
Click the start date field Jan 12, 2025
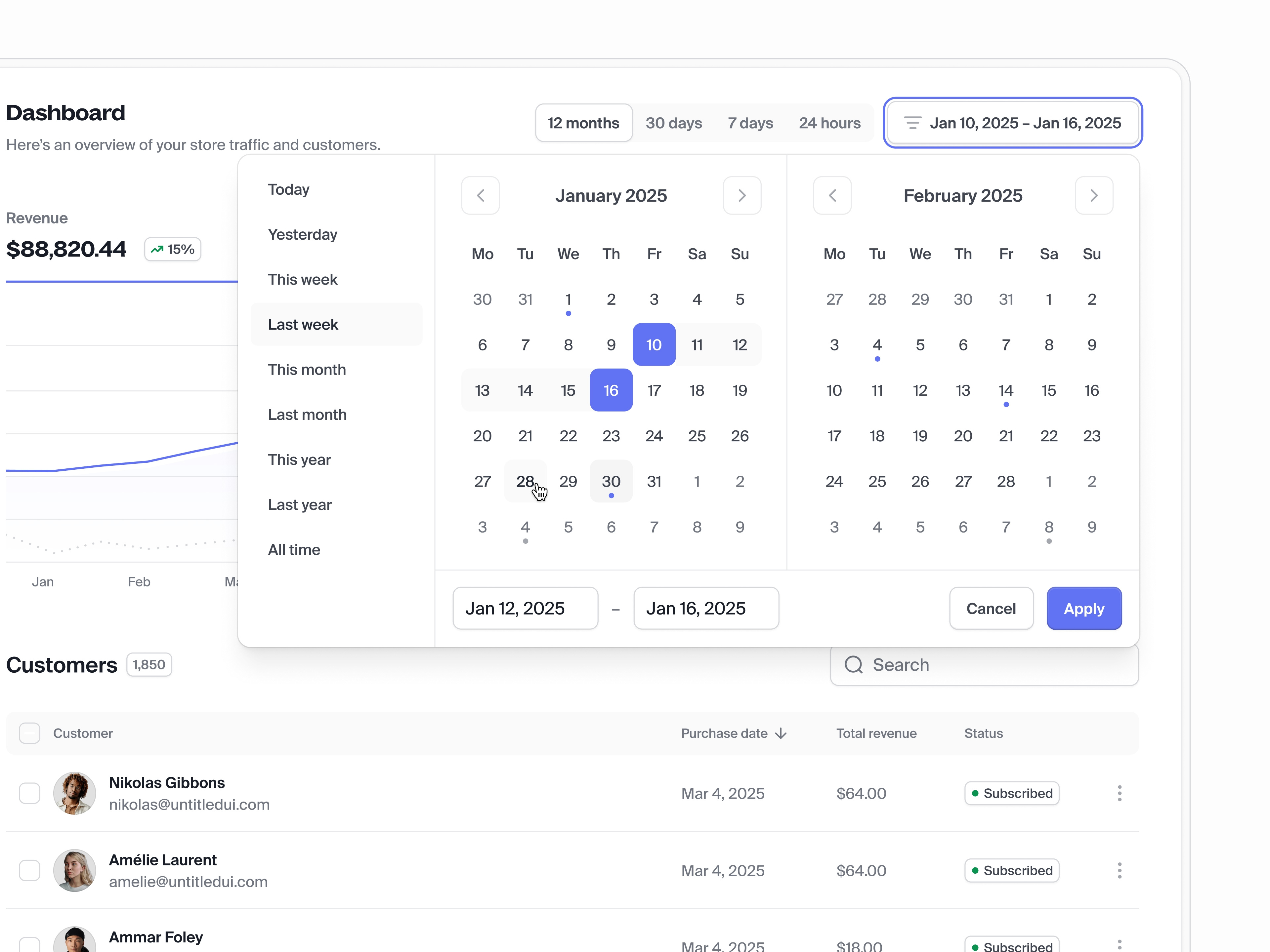pyautogui.click(x=525, y=608)
